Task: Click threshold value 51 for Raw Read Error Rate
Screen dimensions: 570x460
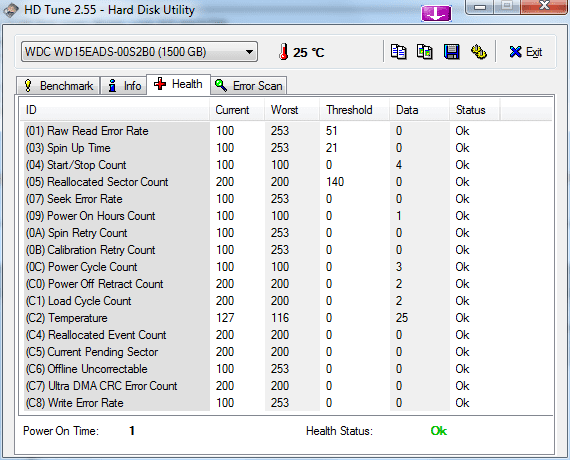Action: [332, 131]
